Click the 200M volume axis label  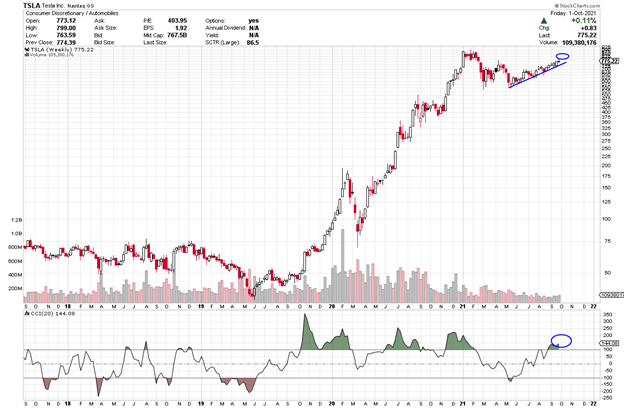[15, 288]
